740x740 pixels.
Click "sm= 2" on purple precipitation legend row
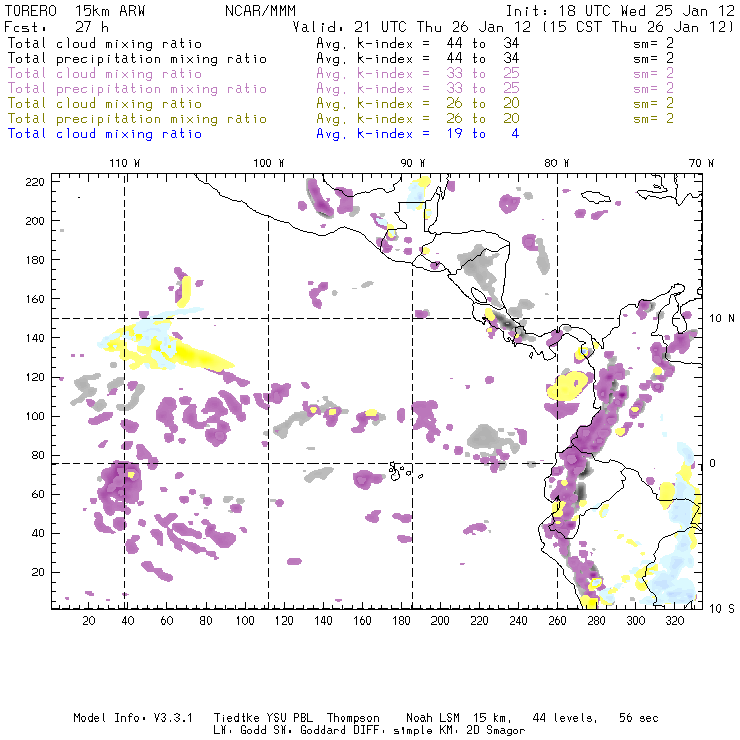click(653, 89)
